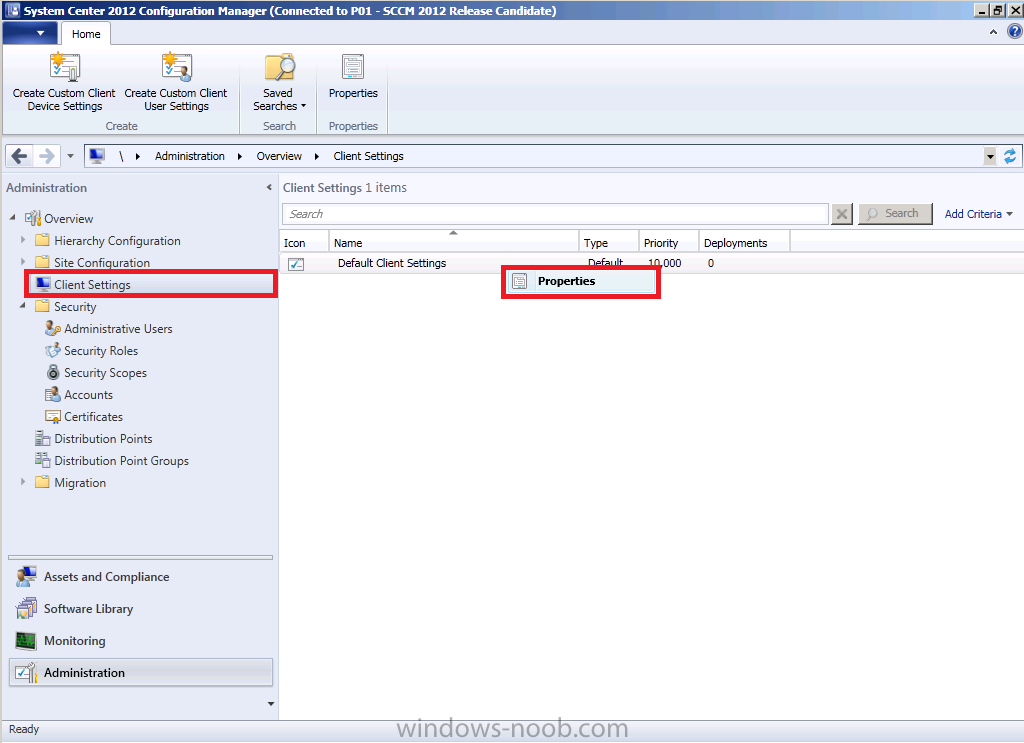
Task: Choose Properties from the context menu
Action: pyautogui.click(x=581, y=281)
